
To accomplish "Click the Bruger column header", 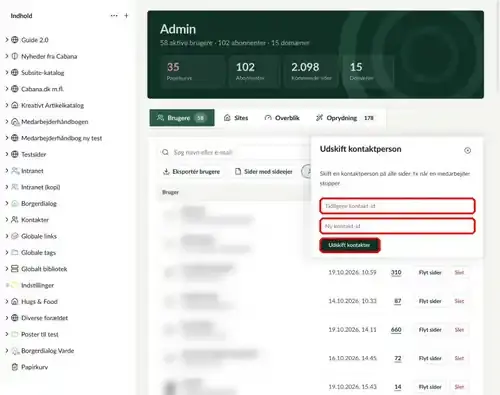I will click(170, 192).
